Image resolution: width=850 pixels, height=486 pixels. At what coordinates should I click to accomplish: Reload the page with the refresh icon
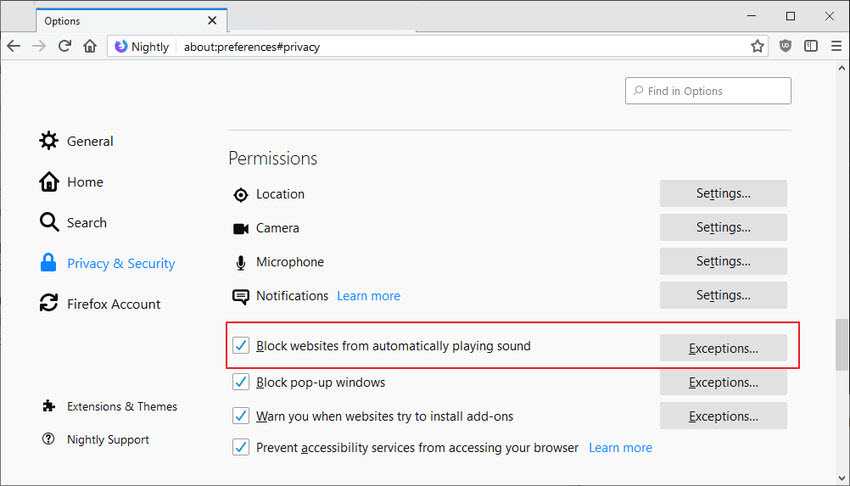pos(65,47)
